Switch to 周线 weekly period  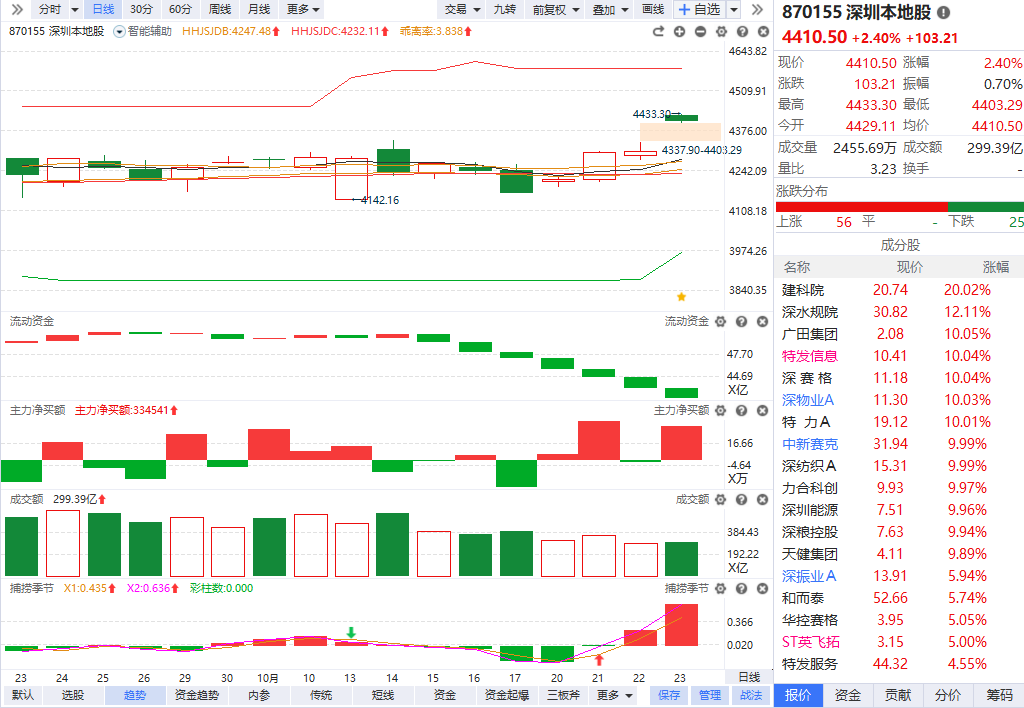click(x=220, y=9)
